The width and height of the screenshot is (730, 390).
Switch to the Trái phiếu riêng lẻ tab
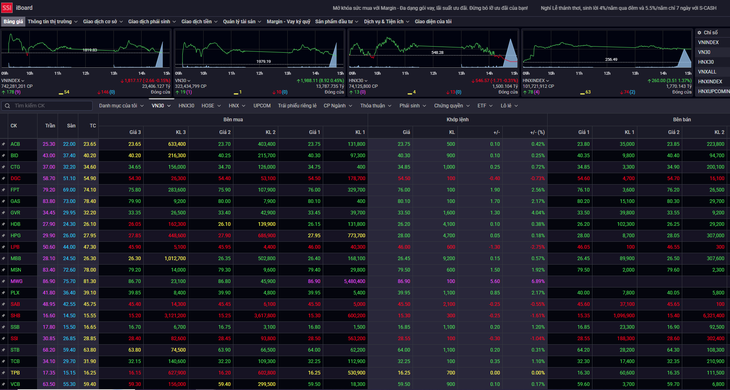297,106
